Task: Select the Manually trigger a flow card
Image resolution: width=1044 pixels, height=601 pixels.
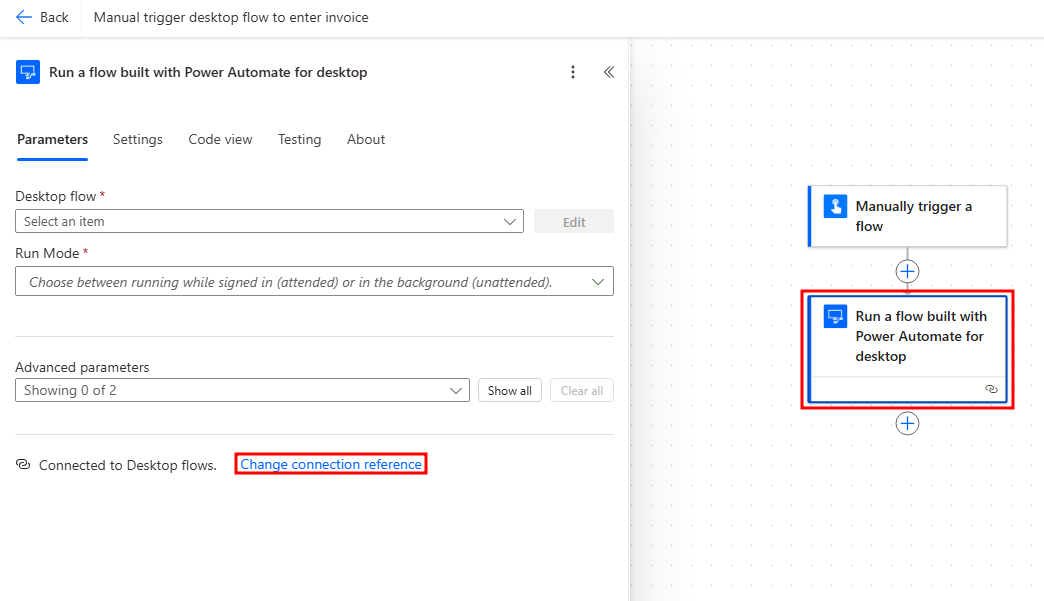Action: click(908, 216)
